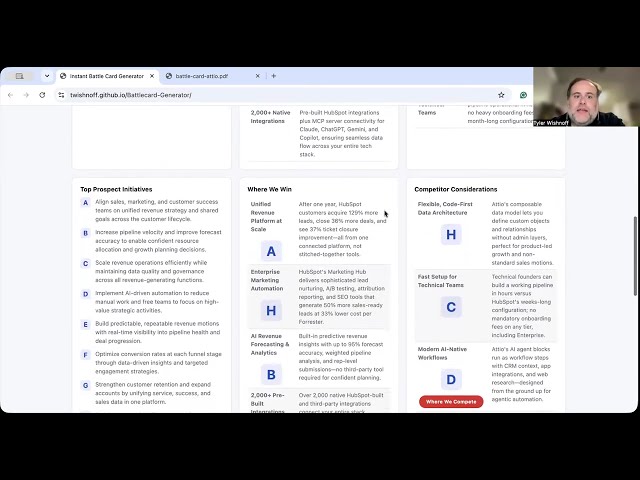The image size is (640, 480).
Task: Close the battle-card-attio.pdf tab
Action: pyautogui.click(x=258, y=76)
